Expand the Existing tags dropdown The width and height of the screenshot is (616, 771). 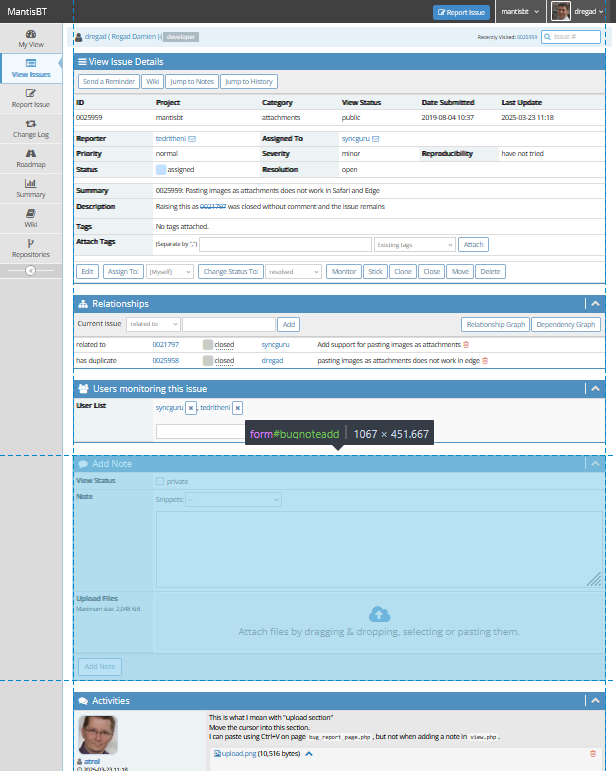pyautogui.click(x=415, y=244)
